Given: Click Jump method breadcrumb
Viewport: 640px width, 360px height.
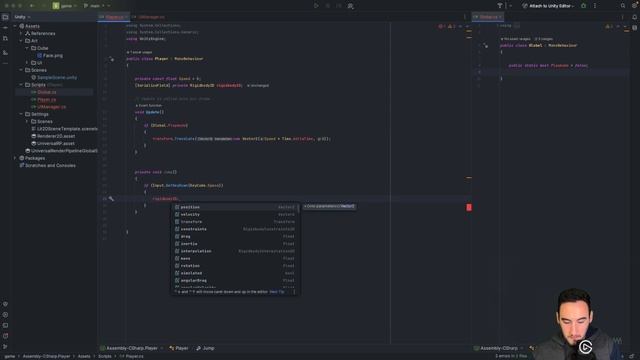Looking at the screenshot, I should tap(205, 348).
